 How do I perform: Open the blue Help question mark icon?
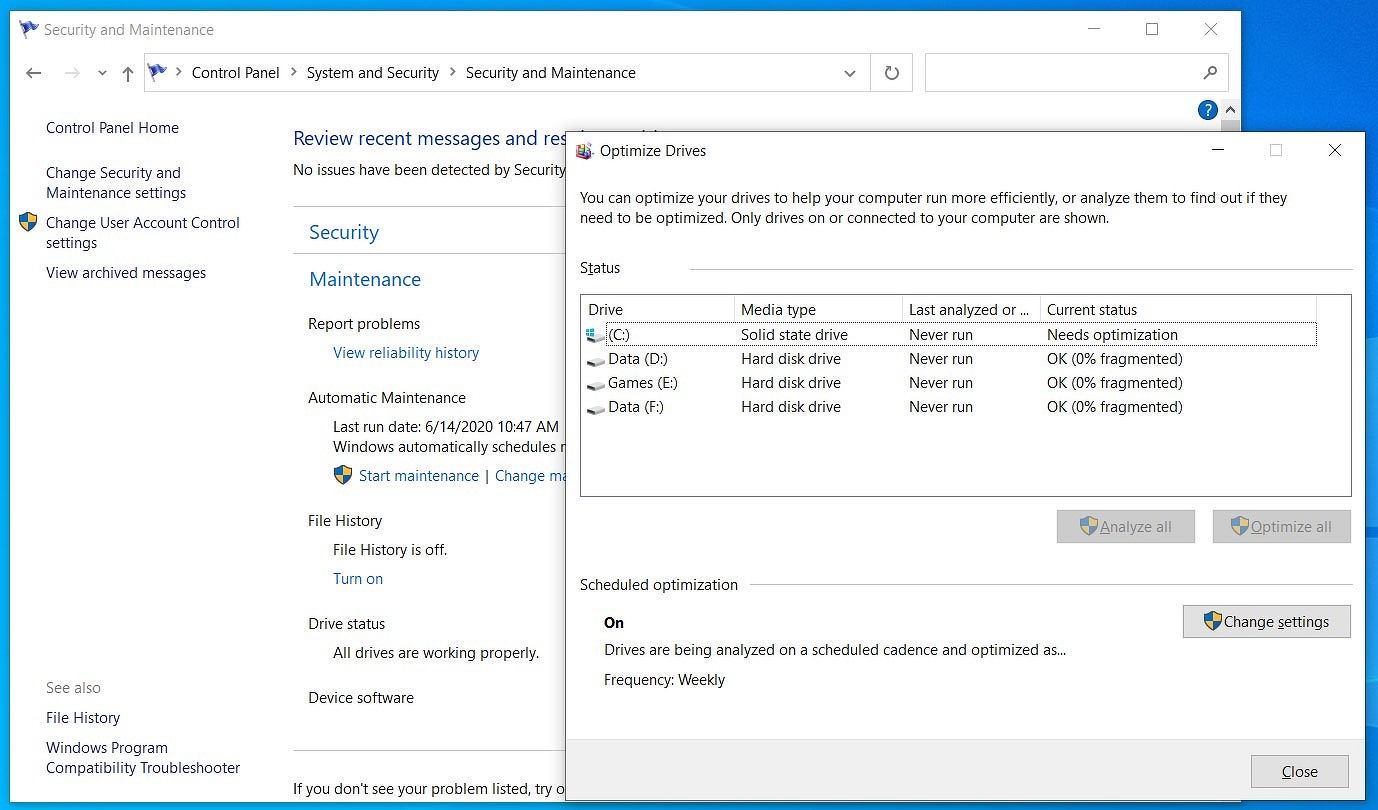coord(1207,110)
